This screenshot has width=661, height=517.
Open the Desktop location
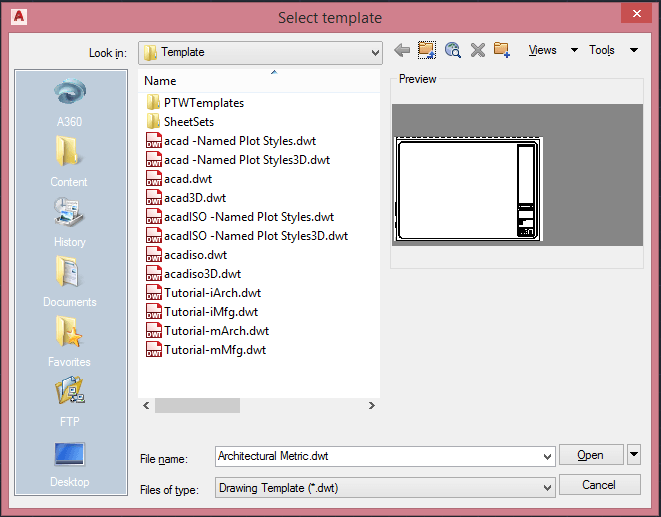pos(70,463)
